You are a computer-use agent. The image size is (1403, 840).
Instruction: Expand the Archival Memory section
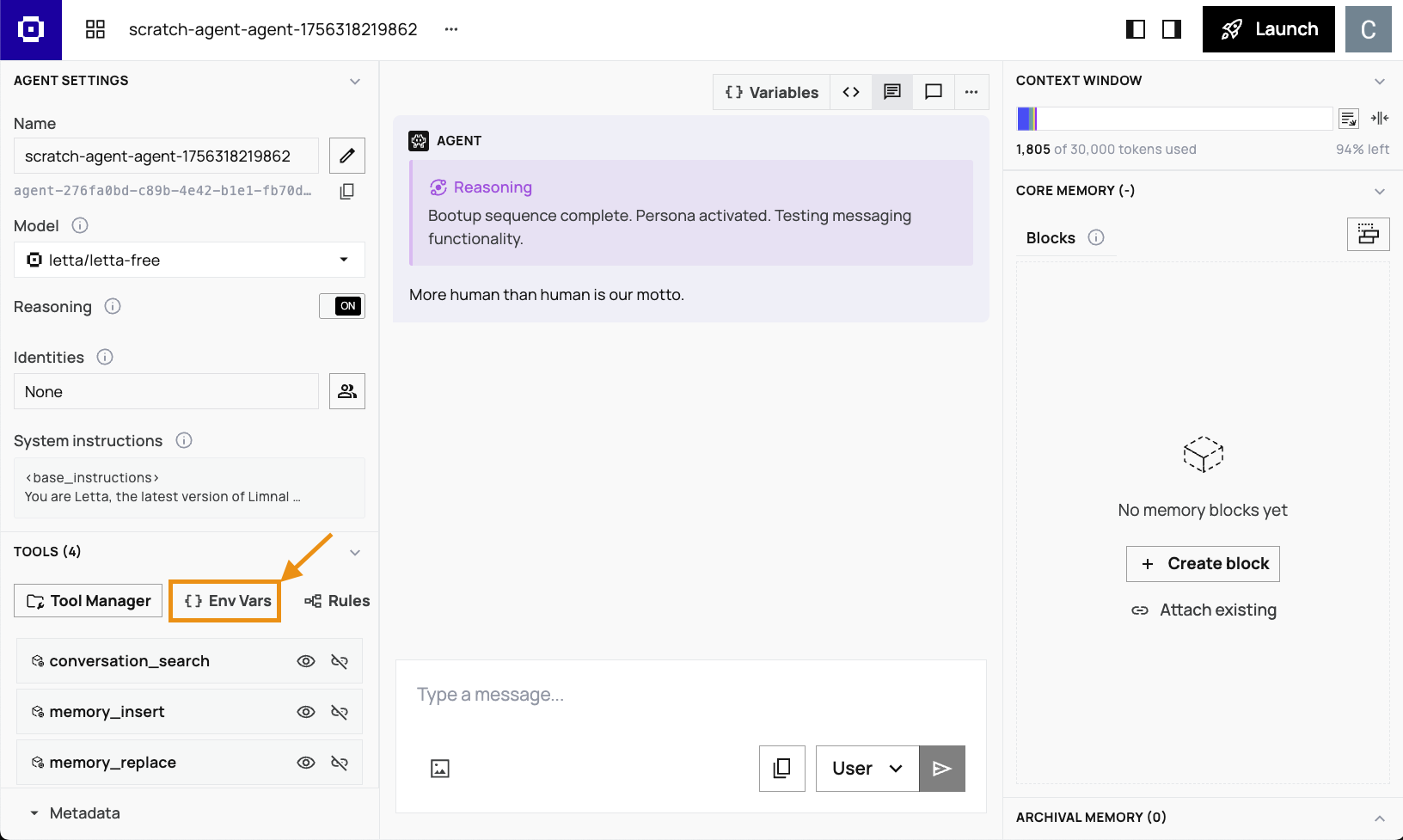[x=1379, y=818]
